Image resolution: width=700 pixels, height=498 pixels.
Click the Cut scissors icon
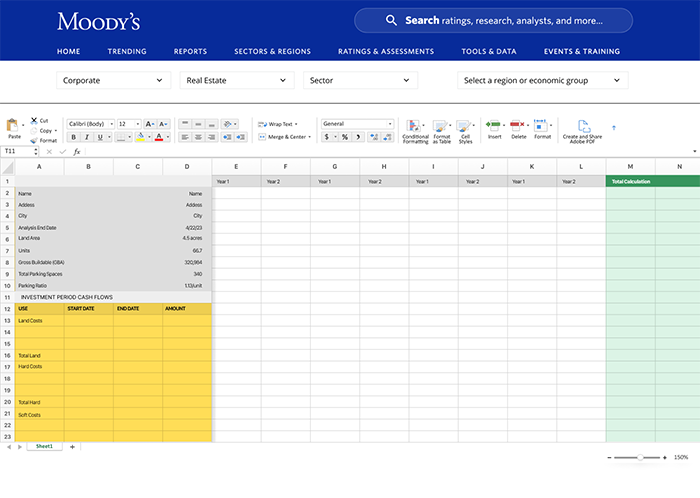point(33,120)
